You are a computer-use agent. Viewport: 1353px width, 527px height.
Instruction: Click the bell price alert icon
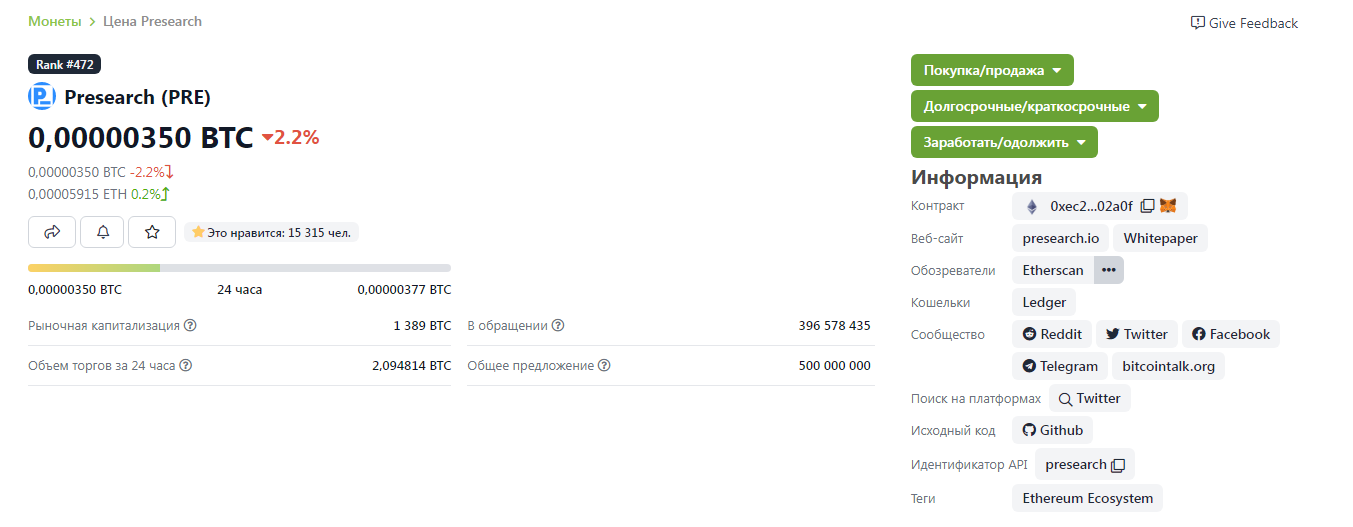click(103, 232)
